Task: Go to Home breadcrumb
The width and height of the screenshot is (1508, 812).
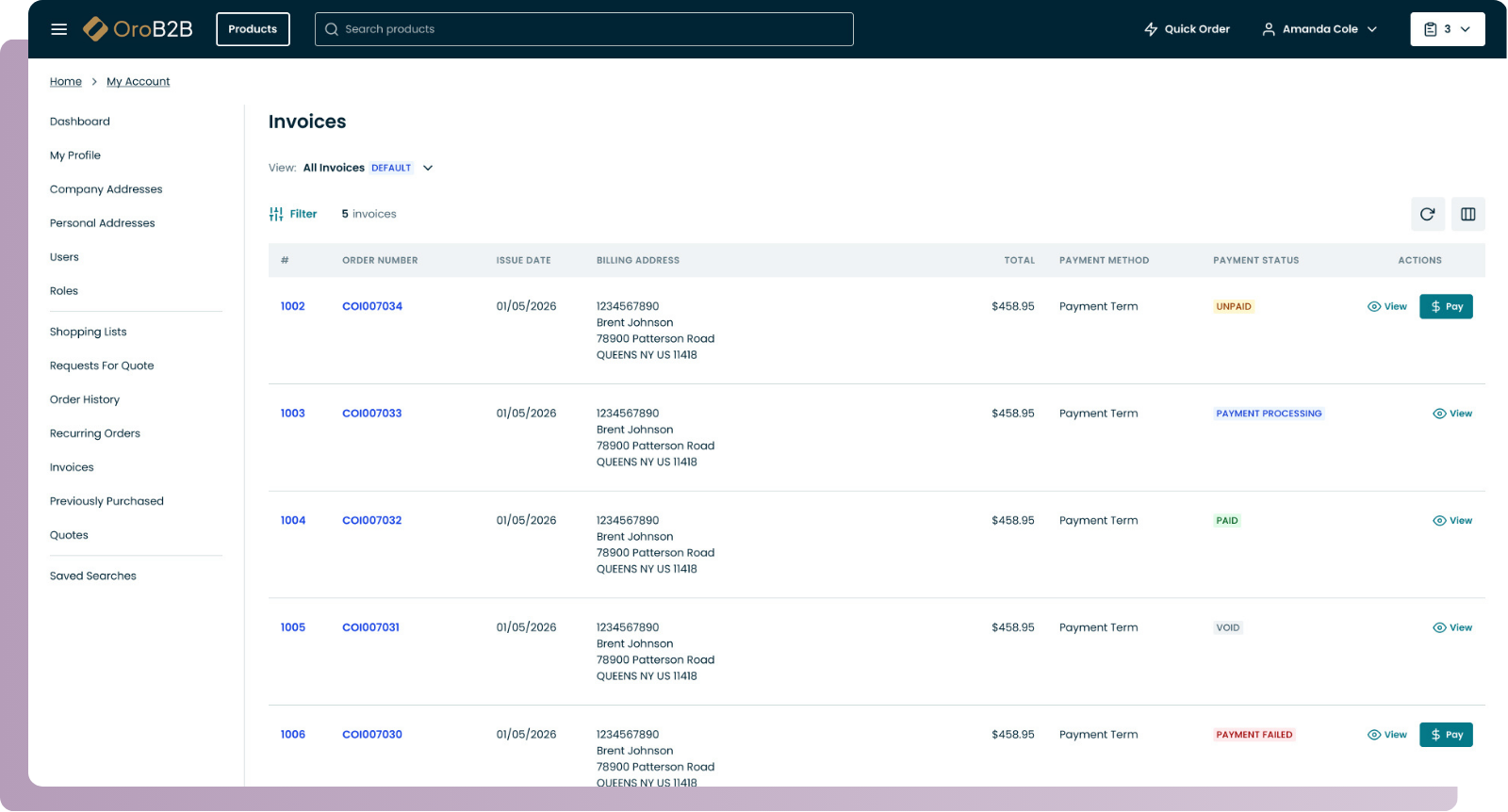Action: pos(66,82)
